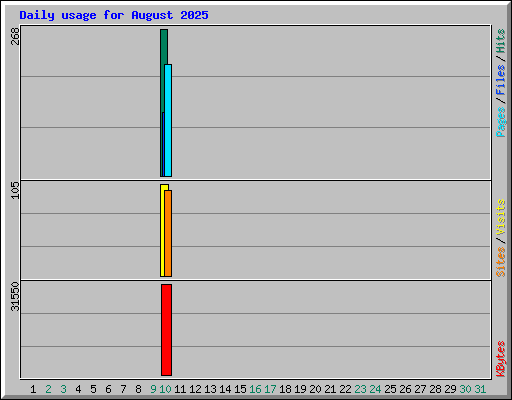Click day 15 on the x-axis

240,389
